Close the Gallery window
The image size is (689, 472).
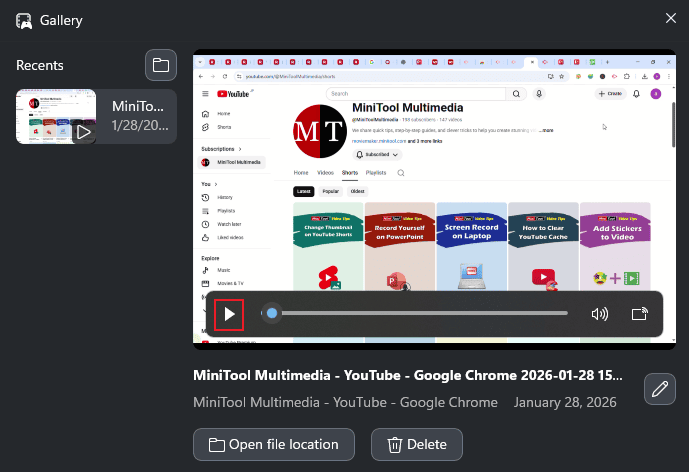coord(671,18)
